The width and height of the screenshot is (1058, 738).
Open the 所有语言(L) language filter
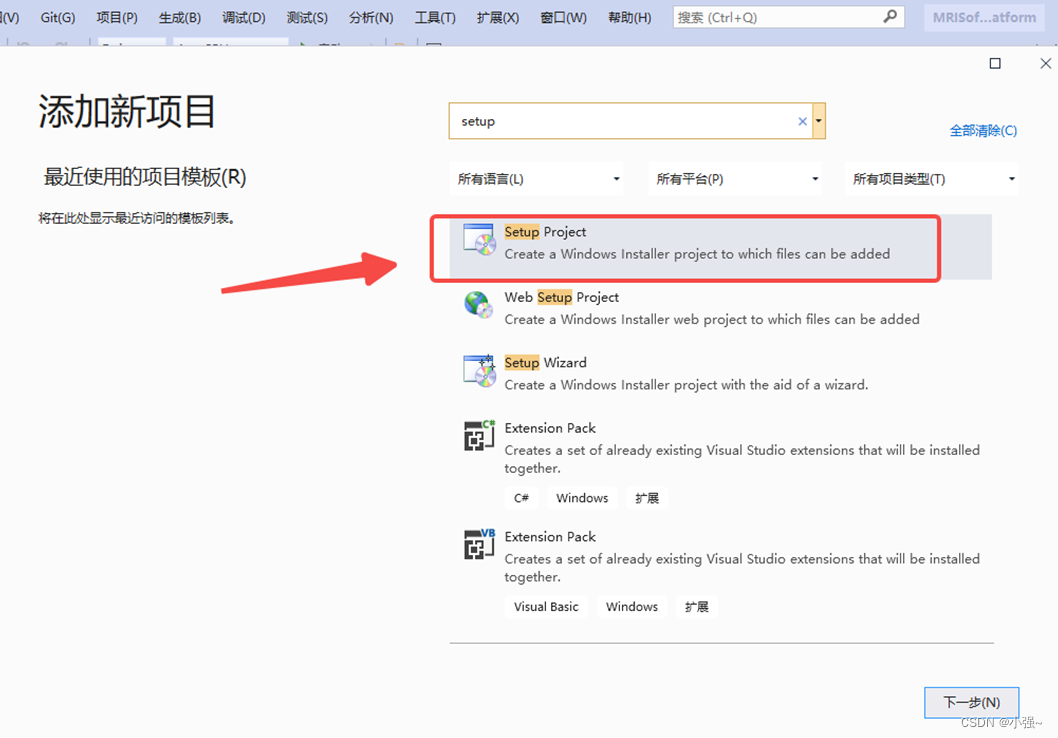click(x=537, y=179)
